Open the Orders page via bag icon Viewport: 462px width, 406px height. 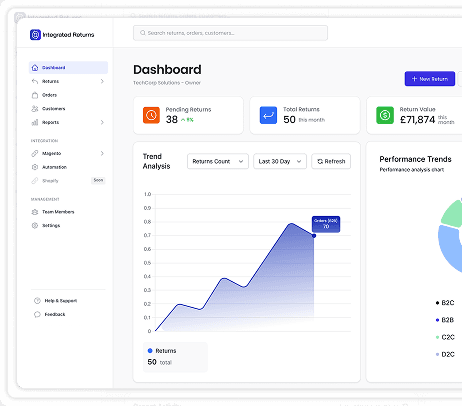click(x=35, y=95)
